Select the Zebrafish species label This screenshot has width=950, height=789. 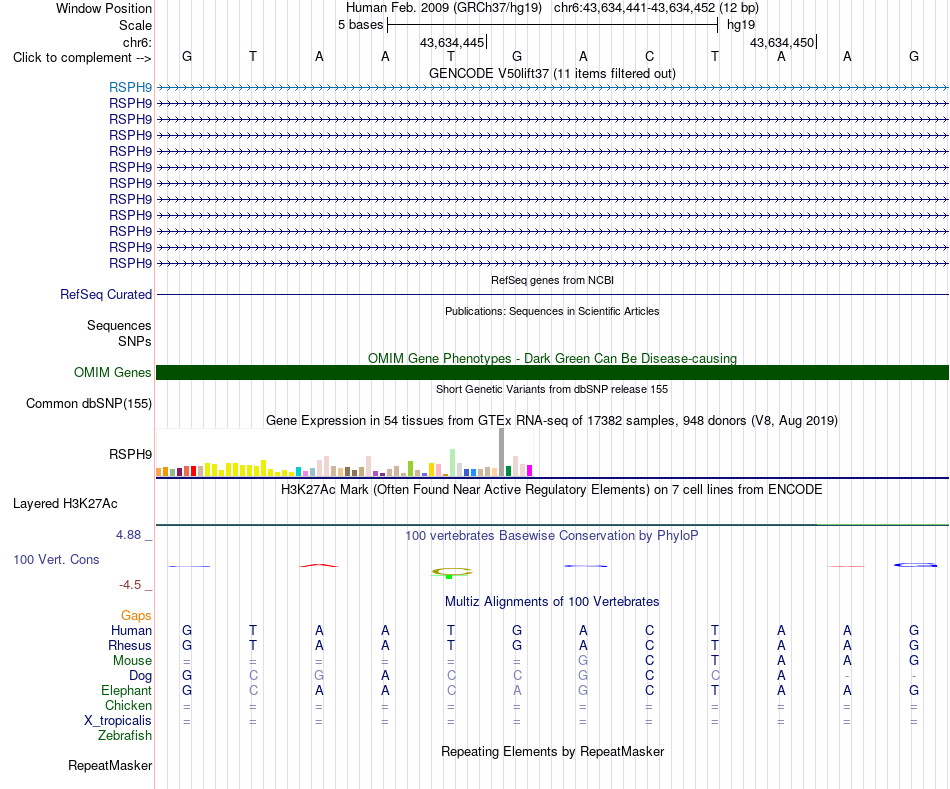[x=125, y=736]
